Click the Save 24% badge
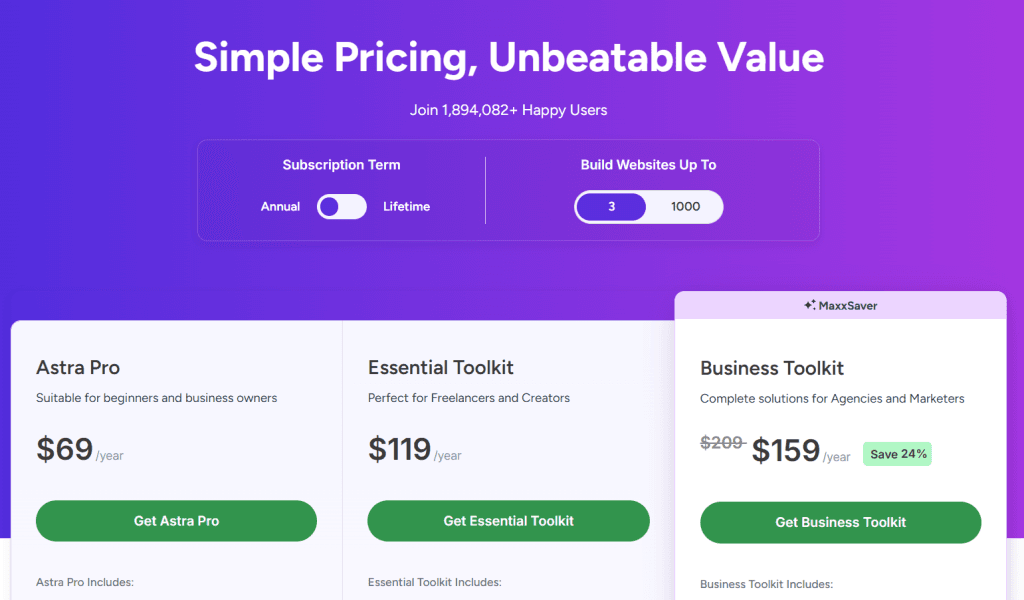The height and width of the screenshot is (600, 1024). [x=898, y=454]
